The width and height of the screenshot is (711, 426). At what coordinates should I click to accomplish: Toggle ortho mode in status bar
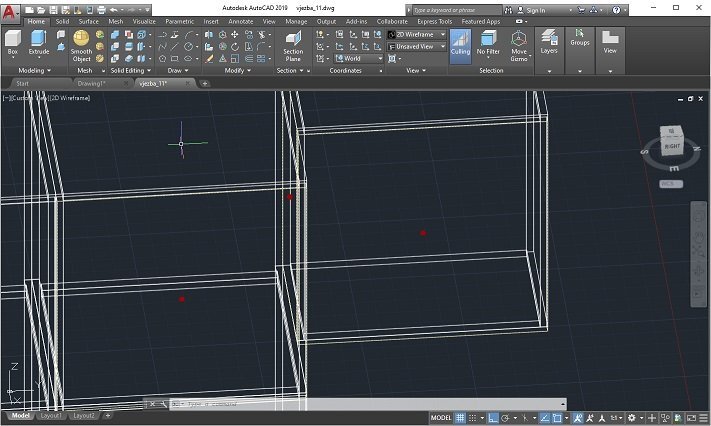493,418
